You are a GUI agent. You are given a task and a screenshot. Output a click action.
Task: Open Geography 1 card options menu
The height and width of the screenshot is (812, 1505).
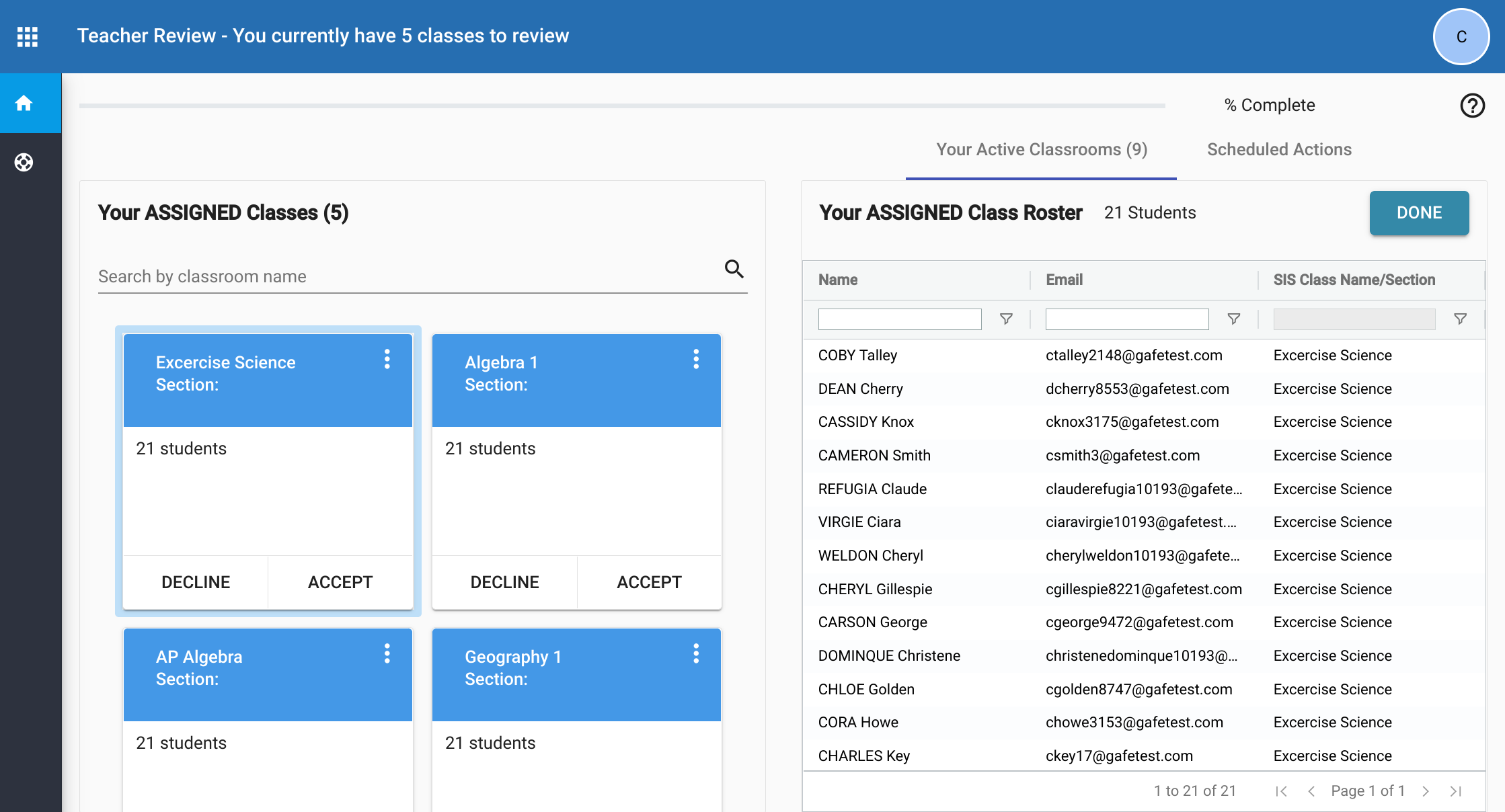(x=696, y=653)
